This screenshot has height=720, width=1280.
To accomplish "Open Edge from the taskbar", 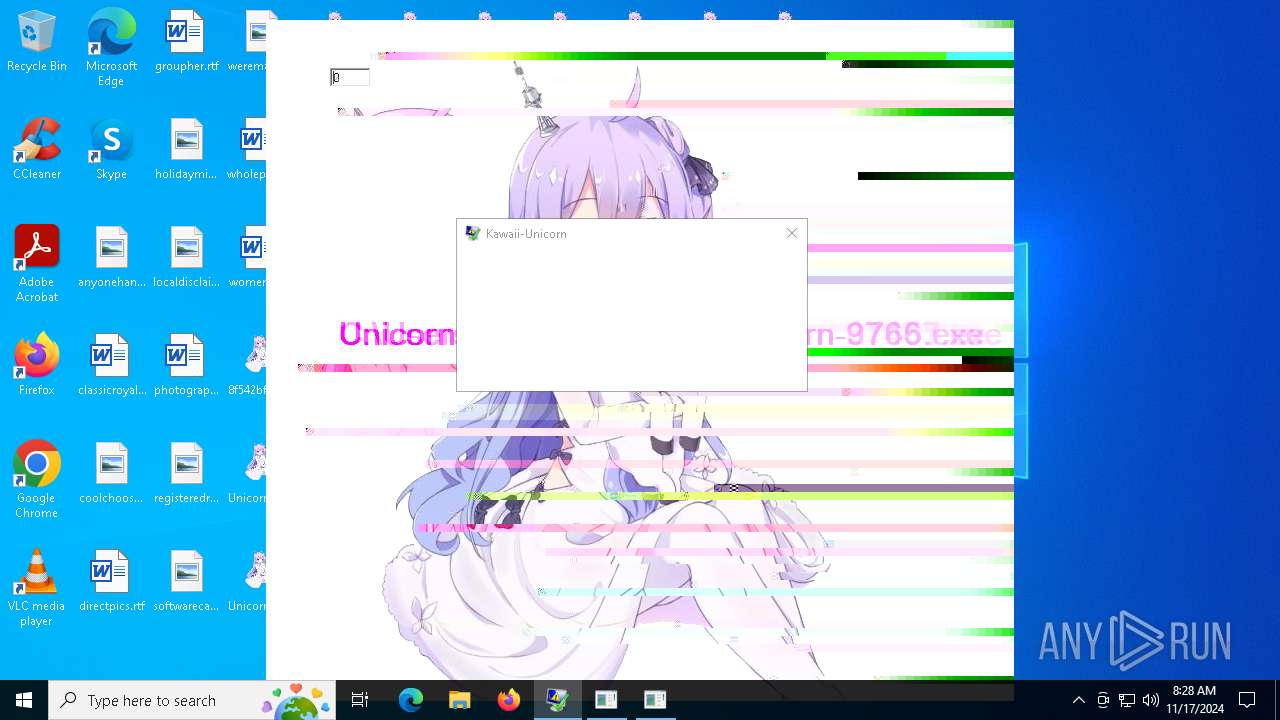I will click(x=411, y=700).
